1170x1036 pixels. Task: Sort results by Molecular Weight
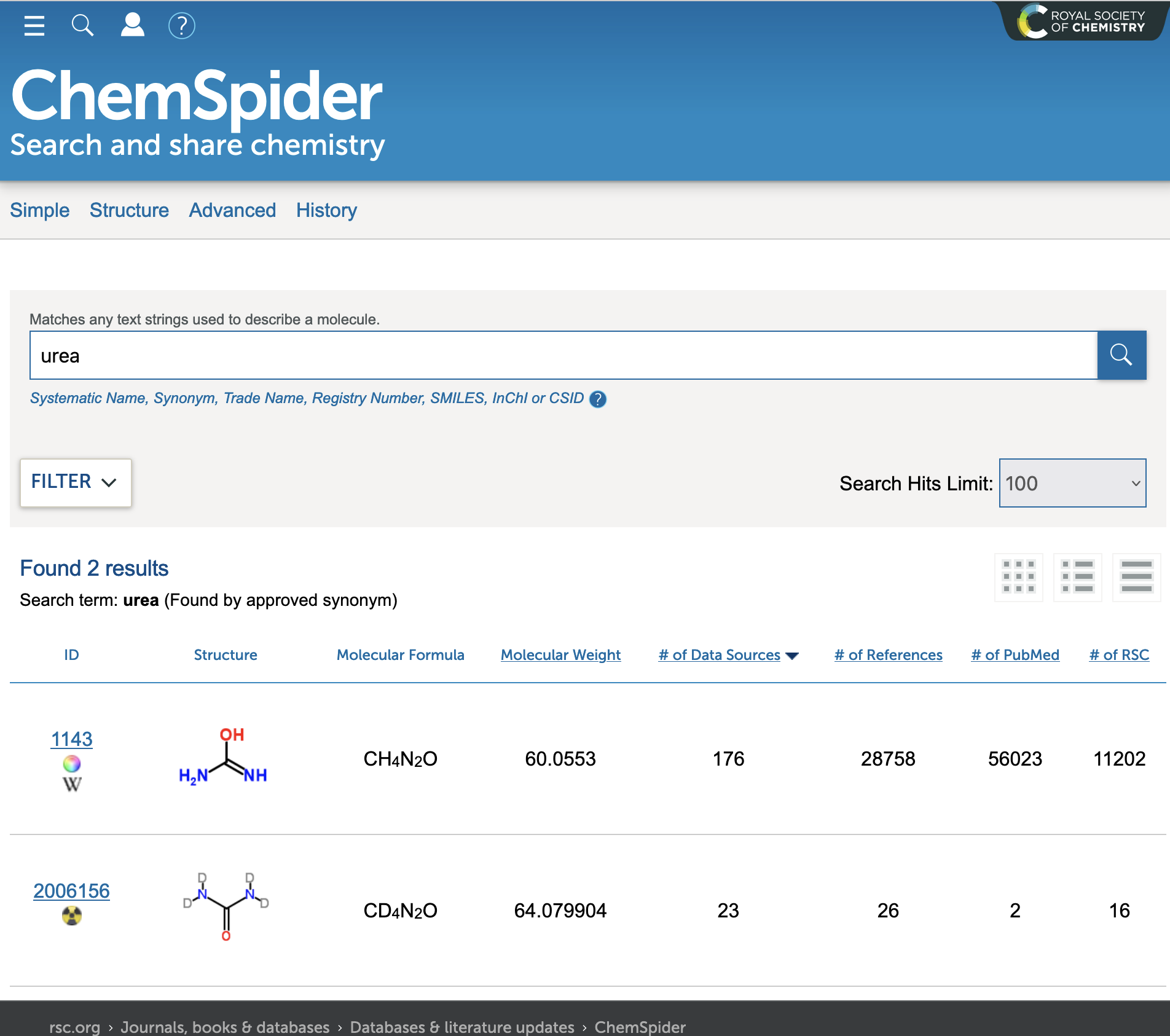tap(560, 655)
